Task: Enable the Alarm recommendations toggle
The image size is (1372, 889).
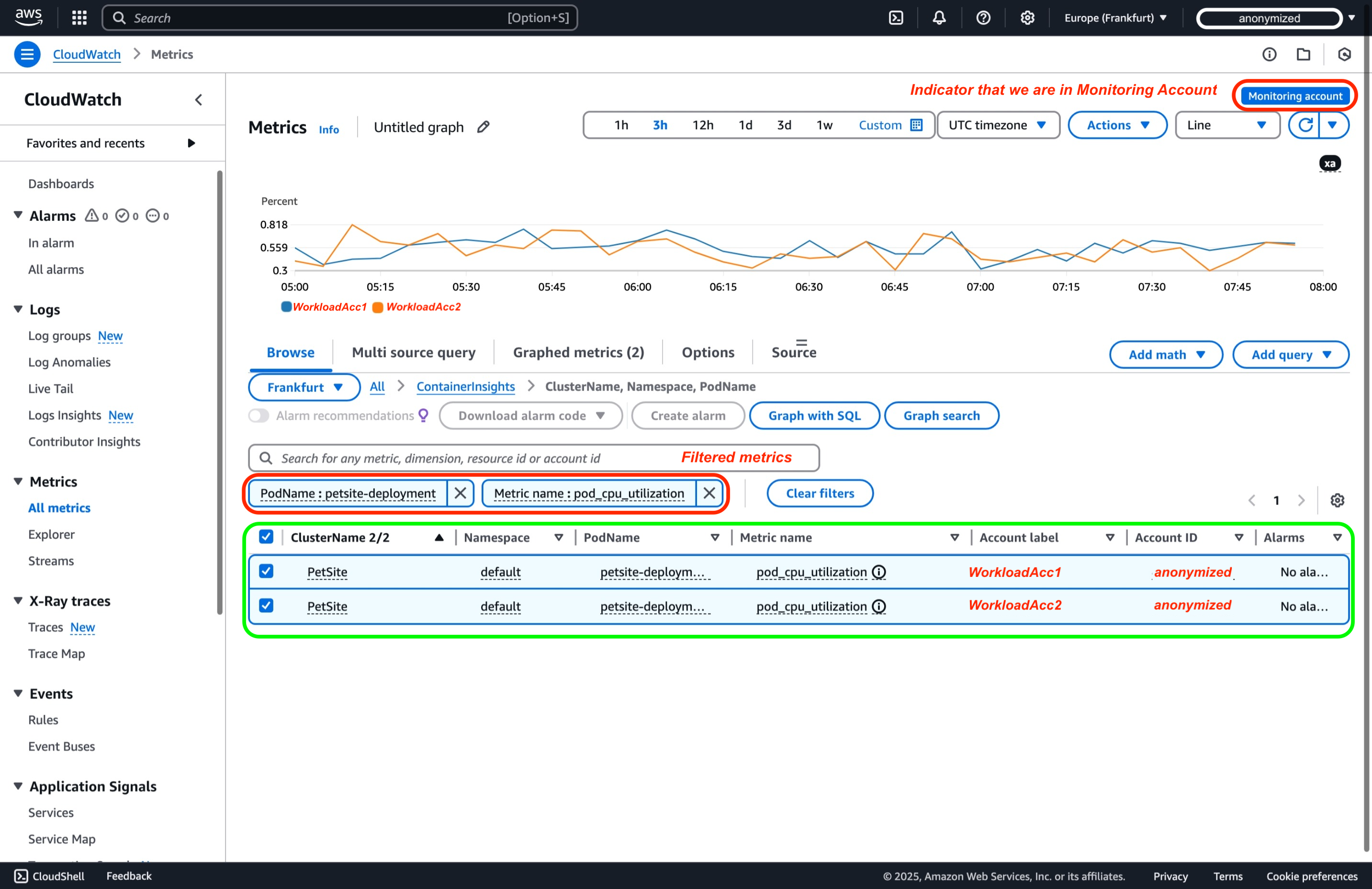Action: click(x=259, y=415)
